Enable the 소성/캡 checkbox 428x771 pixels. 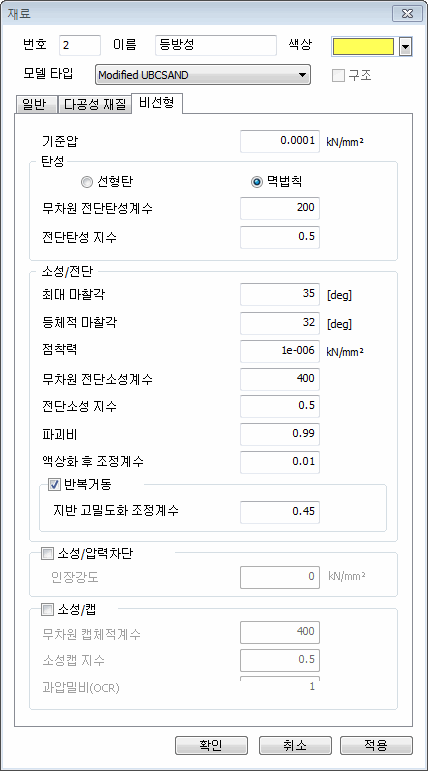[x=48, y=610]
